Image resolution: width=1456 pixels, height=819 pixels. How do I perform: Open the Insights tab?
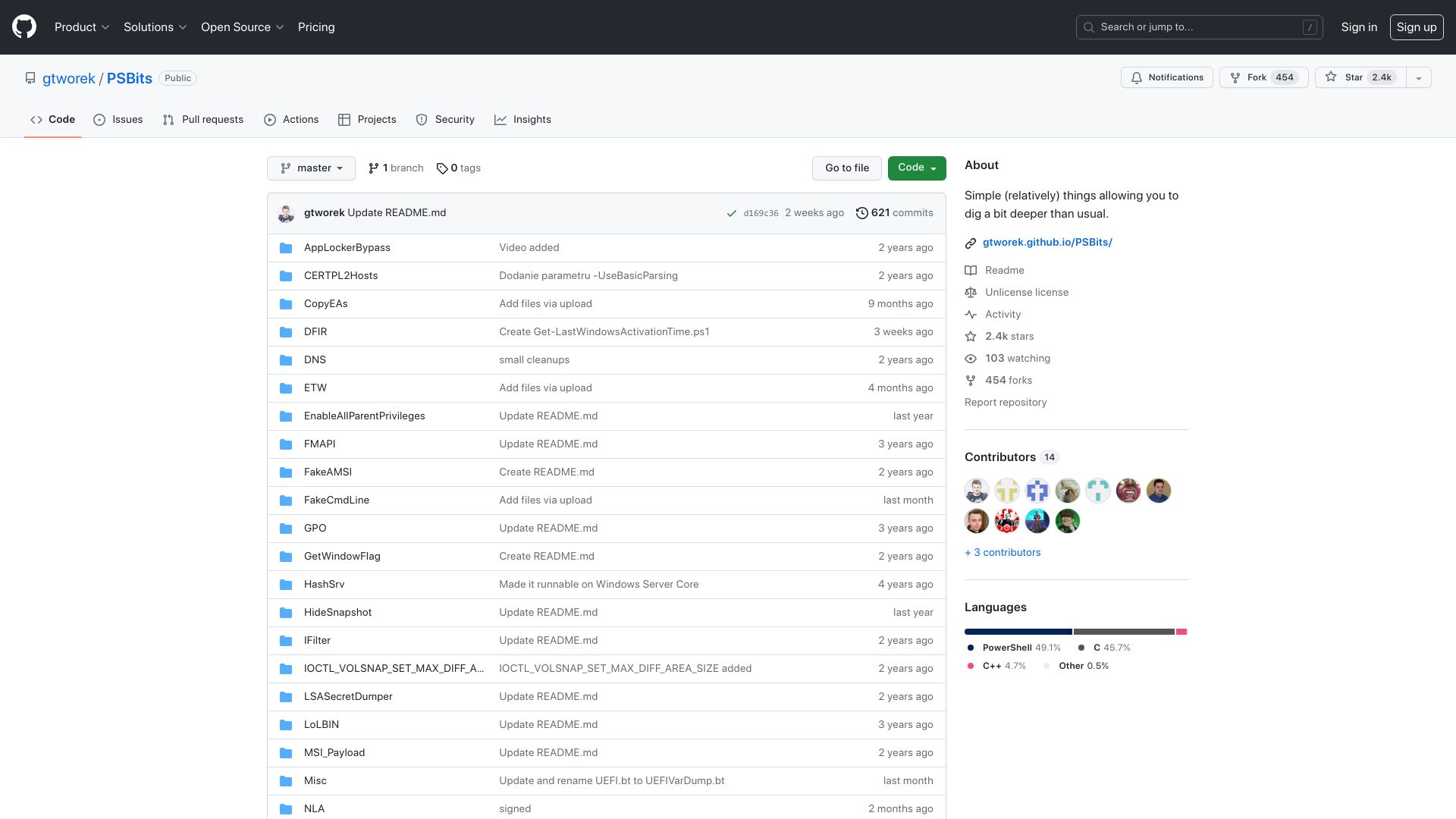click(x=522, y=120)
